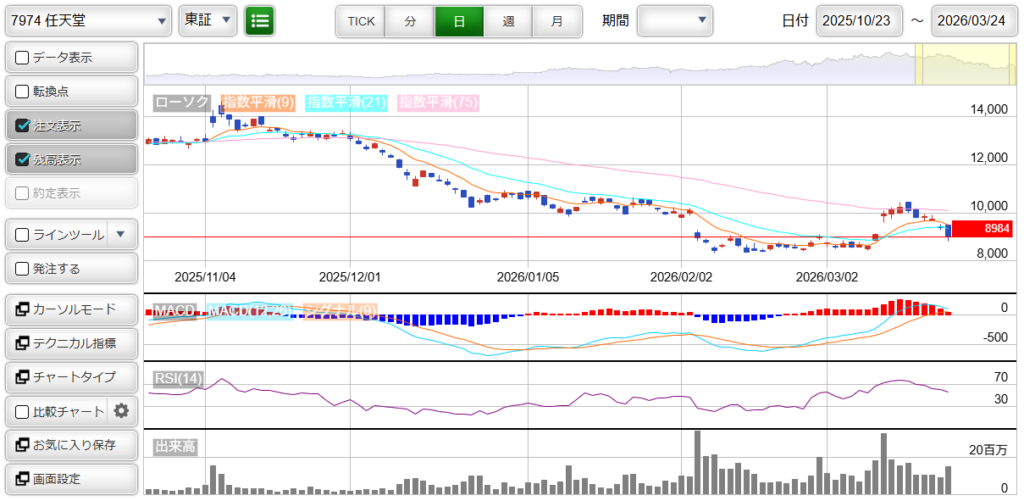Tick the 比較チャート checkbox

(x=23, y=411)
